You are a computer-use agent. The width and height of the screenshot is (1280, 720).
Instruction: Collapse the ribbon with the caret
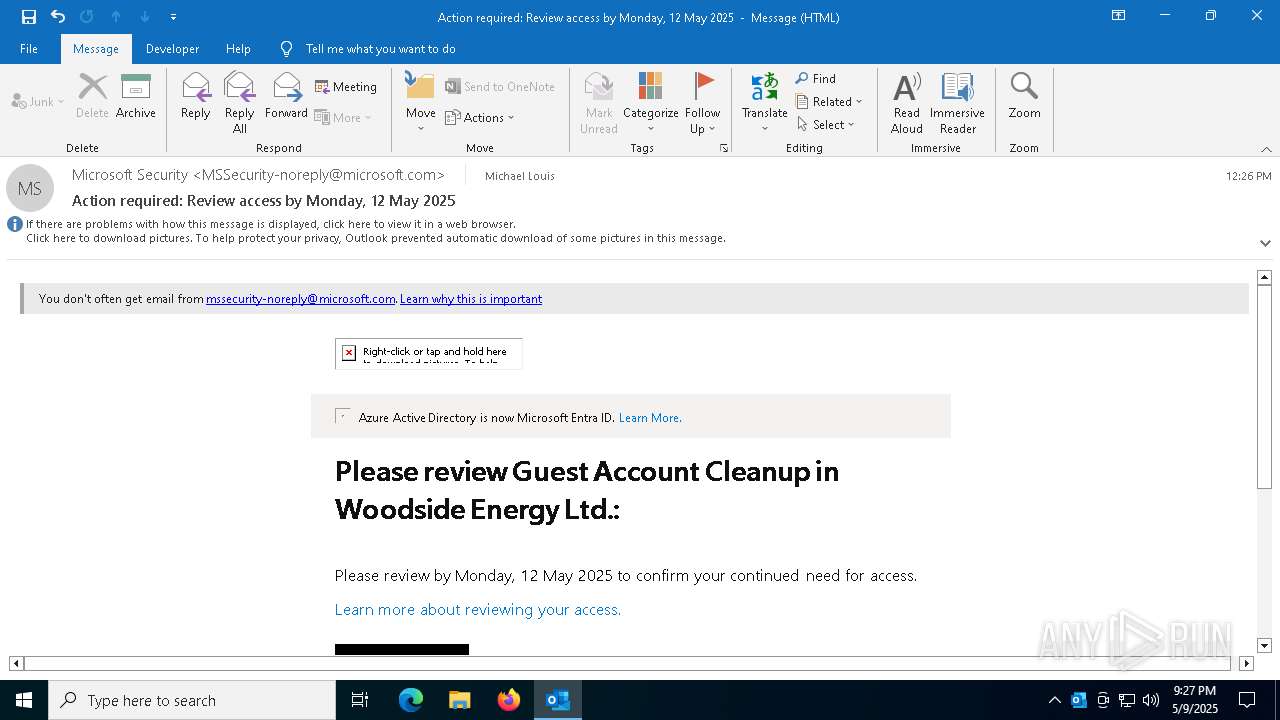pos(1266,149)
